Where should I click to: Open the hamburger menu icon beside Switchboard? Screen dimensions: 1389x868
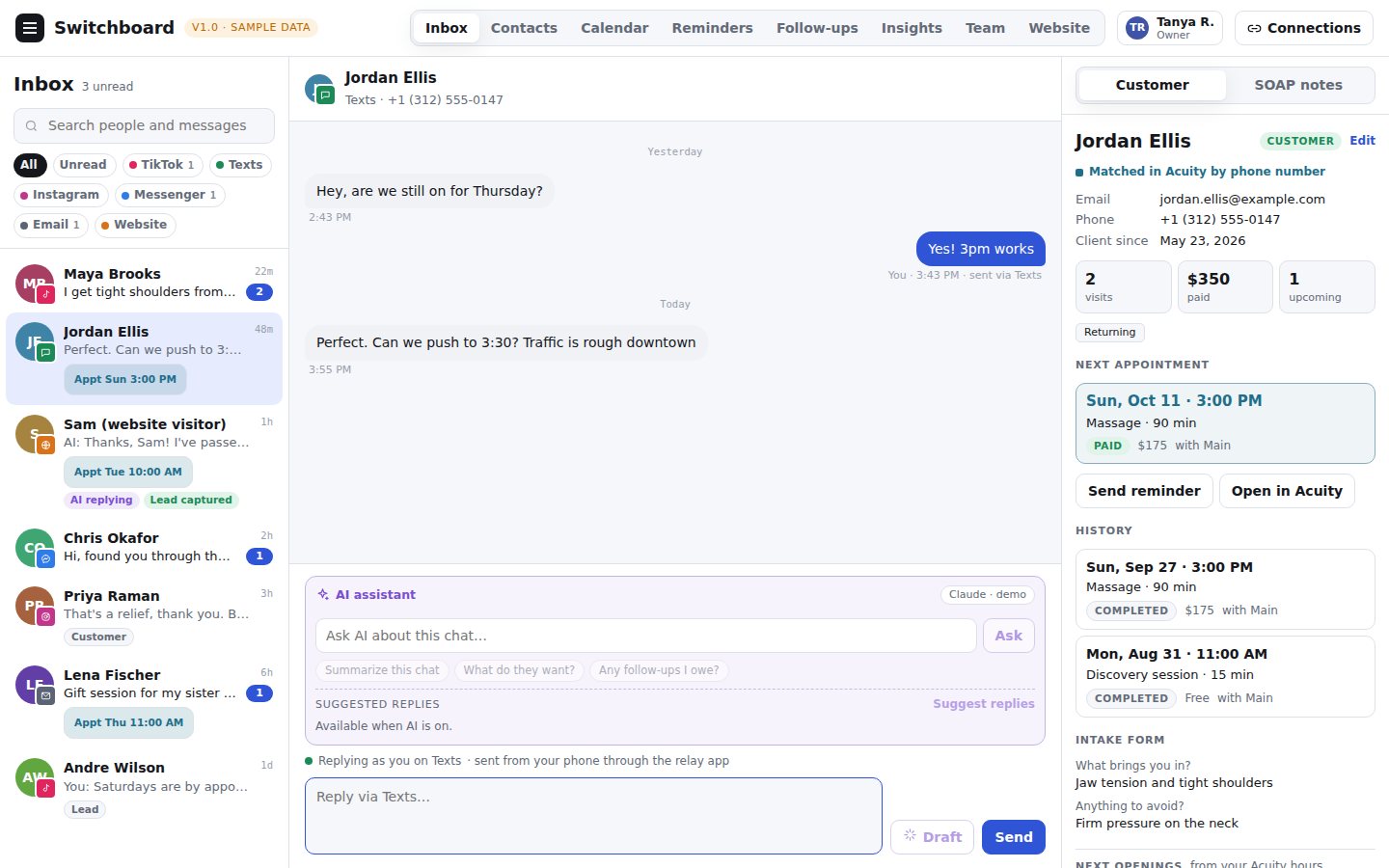click(30, 28)
